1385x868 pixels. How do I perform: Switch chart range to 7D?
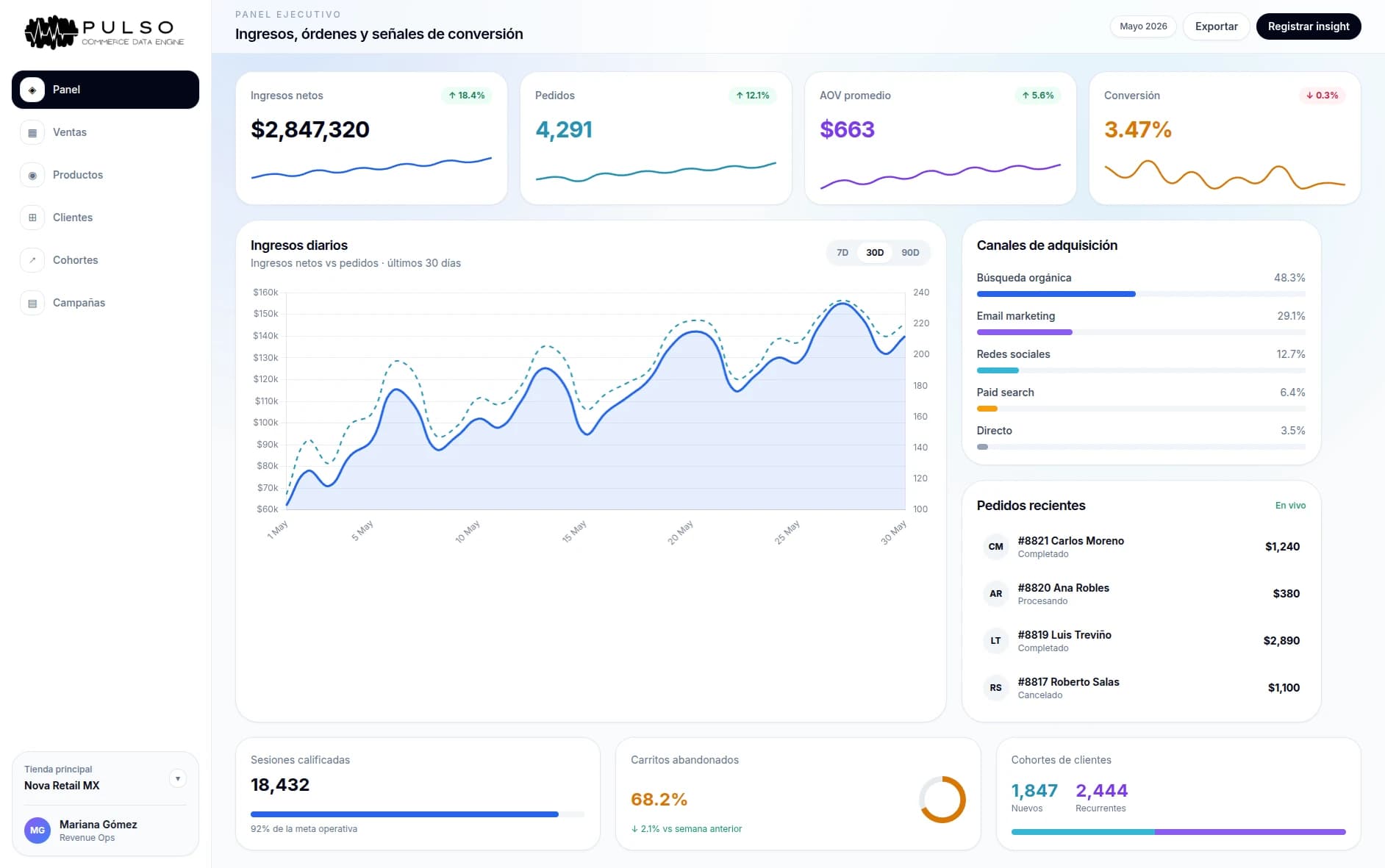pos(842,253)
